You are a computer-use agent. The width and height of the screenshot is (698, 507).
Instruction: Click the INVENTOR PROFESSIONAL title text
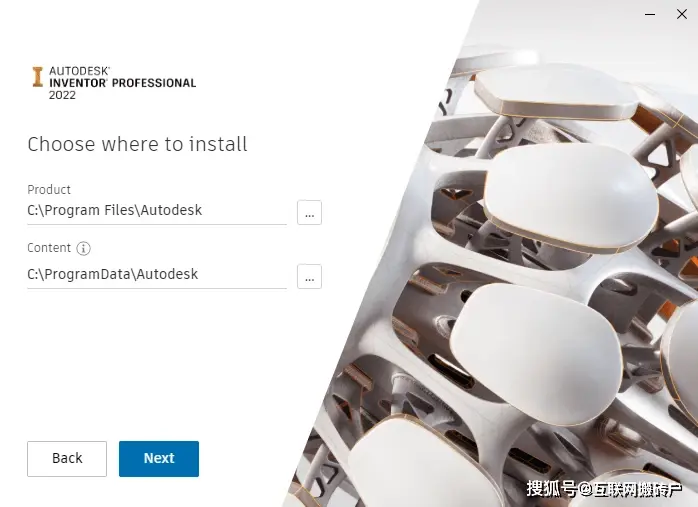(x=122, y=83)
